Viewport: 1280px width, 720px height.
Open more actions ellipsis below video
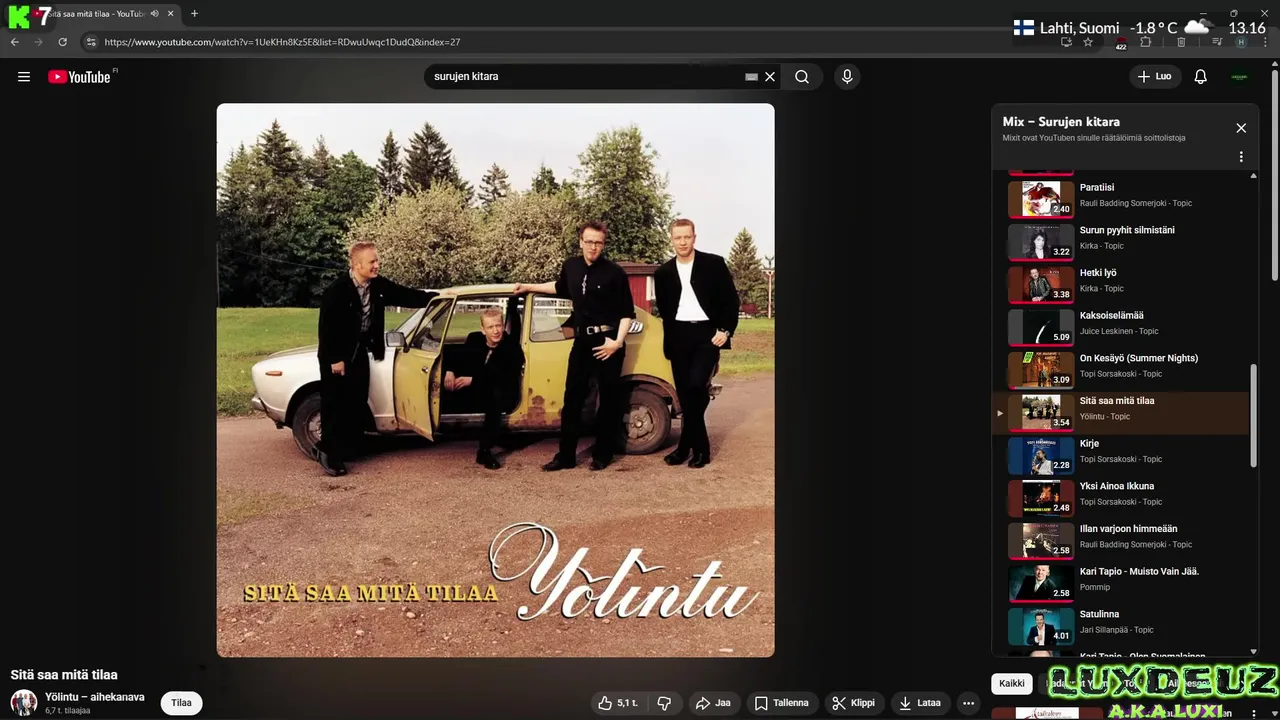[968, 703]
